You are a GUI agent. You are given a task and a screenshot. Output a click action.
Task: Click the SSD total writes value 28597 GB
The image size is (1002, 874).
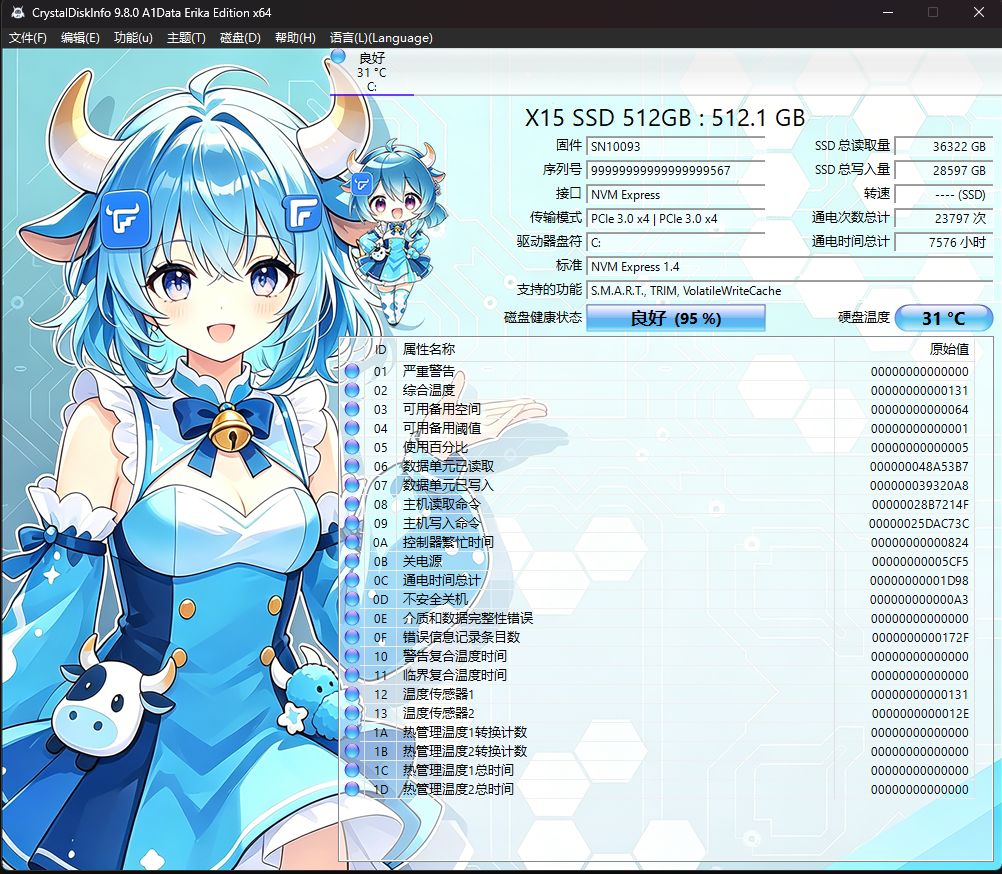point(943,171)
